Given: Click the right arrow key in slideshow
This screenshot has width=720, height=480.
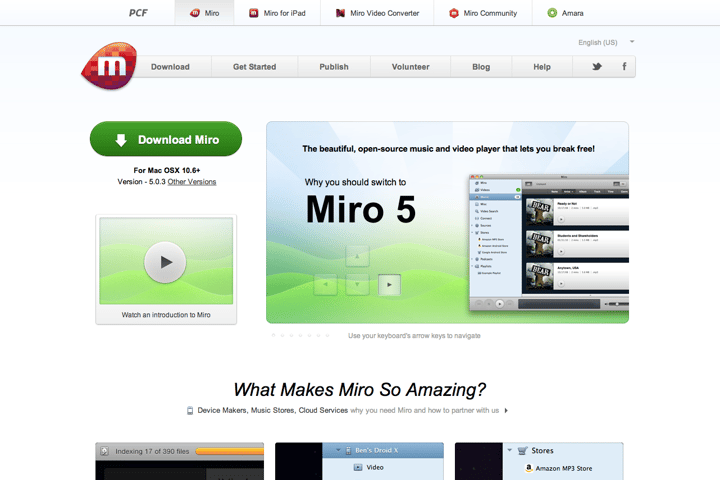Looking at the screenshot, I should click(389, 284).
